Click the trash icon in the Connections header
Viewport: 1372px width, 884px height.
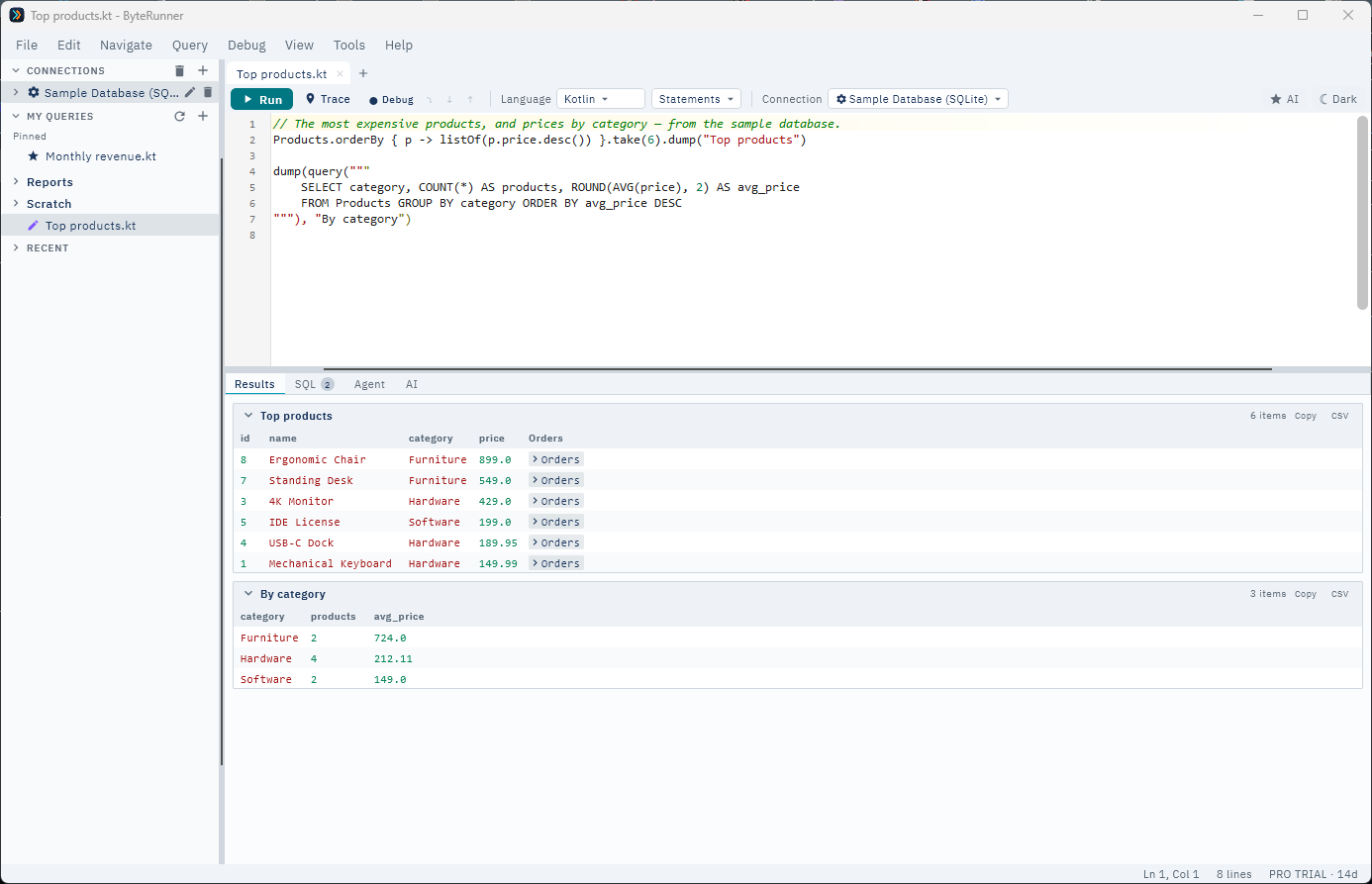pos(179,70)
